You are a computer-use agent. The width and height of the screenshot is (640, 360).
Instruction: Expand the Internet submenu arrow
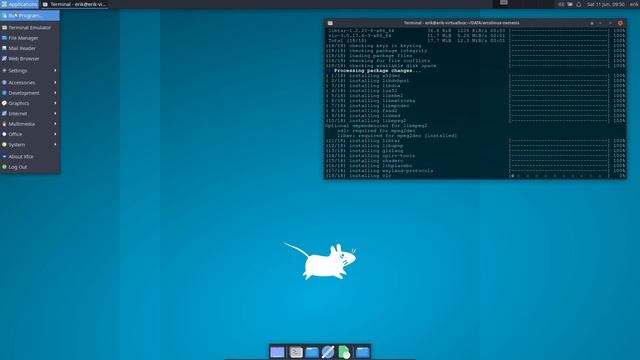coord(55,113)
